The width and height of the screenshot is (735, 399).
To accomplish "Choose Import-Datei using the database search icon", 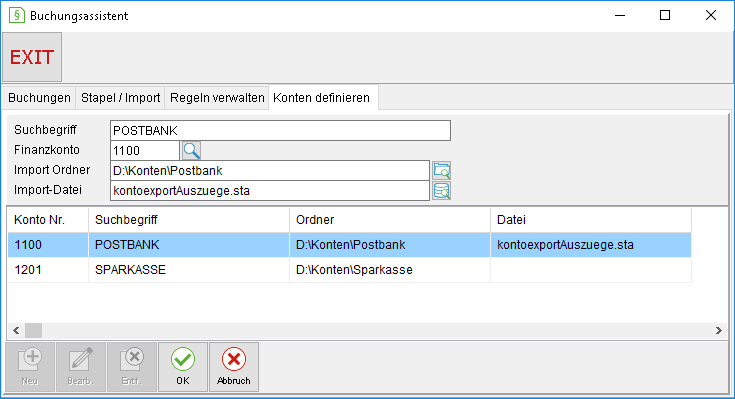I will click(442, 191).
